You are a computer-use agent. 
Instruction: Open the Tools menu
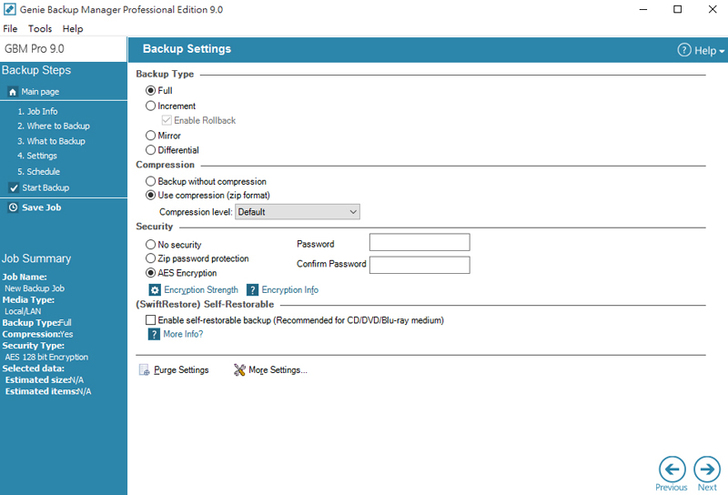(40, 29)
